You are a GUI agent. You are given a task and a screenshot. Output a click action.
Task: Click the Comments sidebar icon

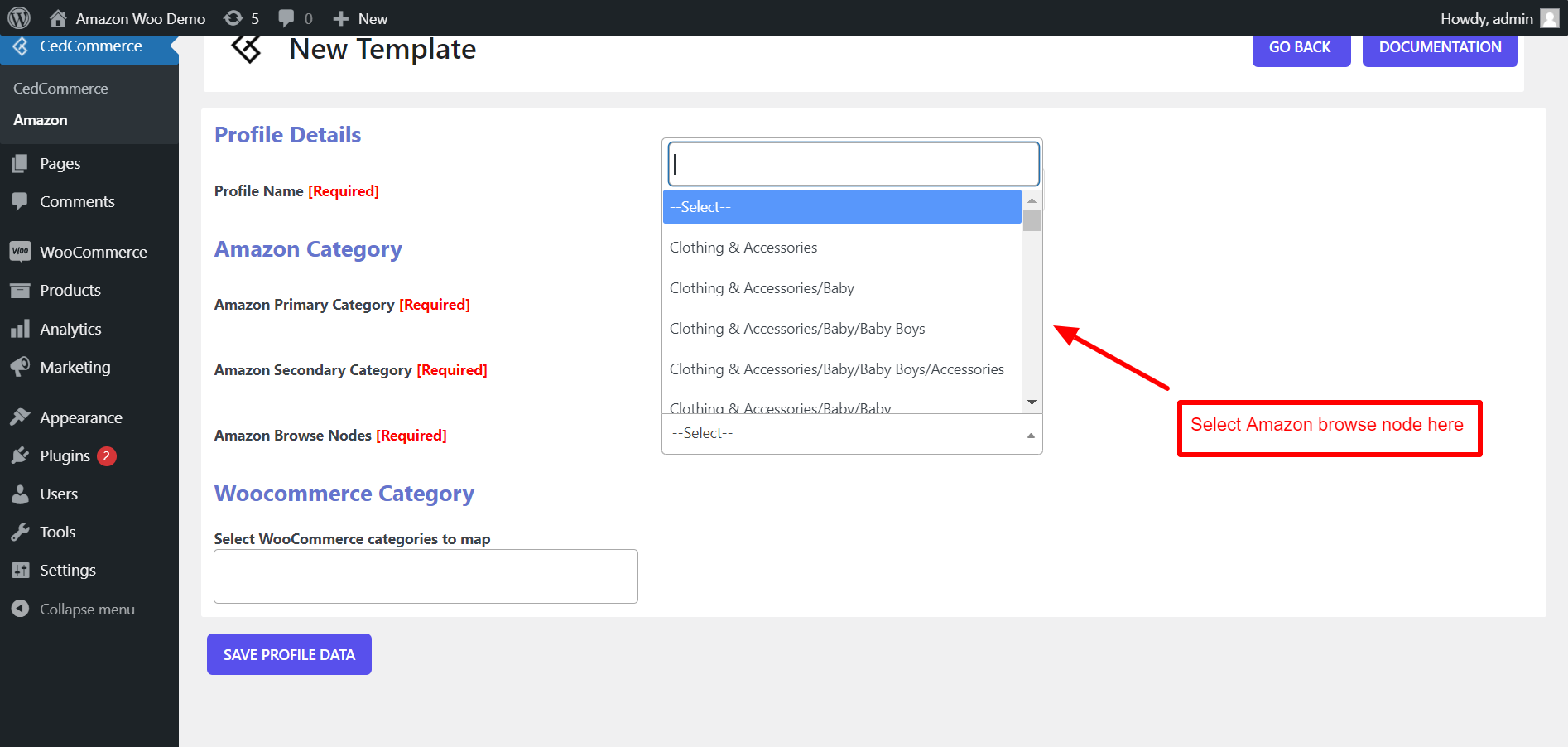point(21,201)
